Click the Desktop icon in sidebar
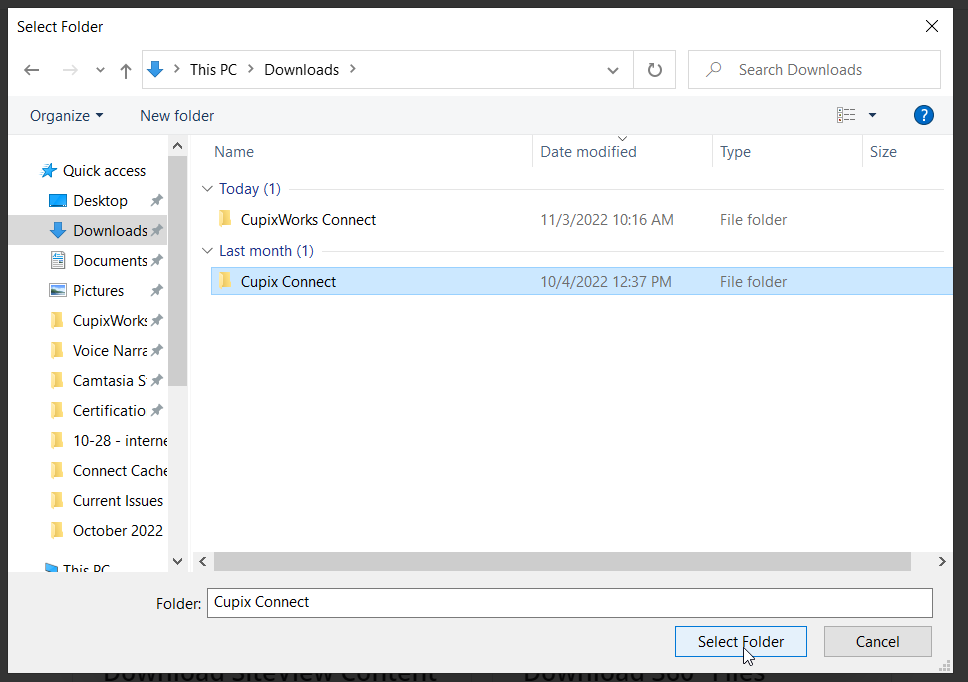Screen dimensions: 968x682 coord(57,201)
